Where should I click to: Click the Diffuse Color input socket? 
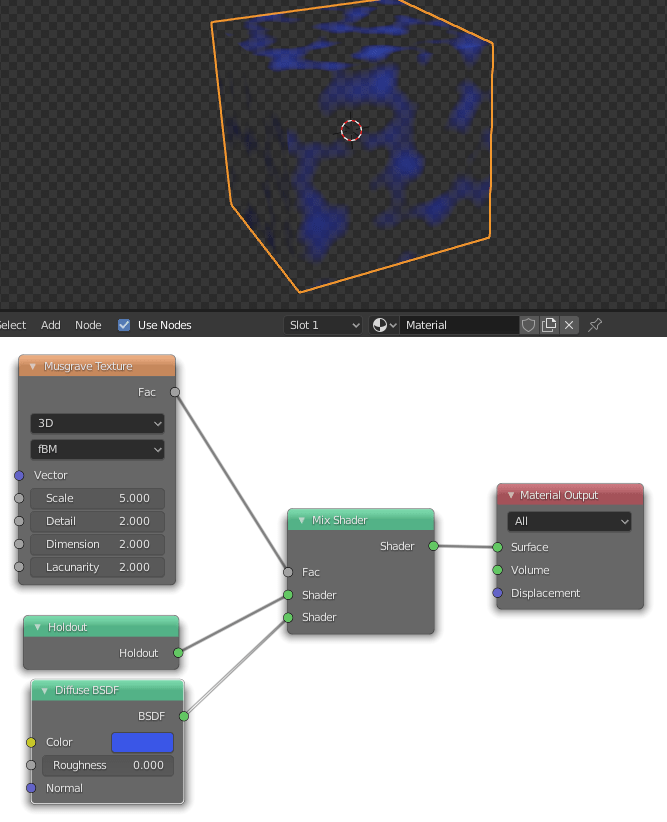coord(31,742)
